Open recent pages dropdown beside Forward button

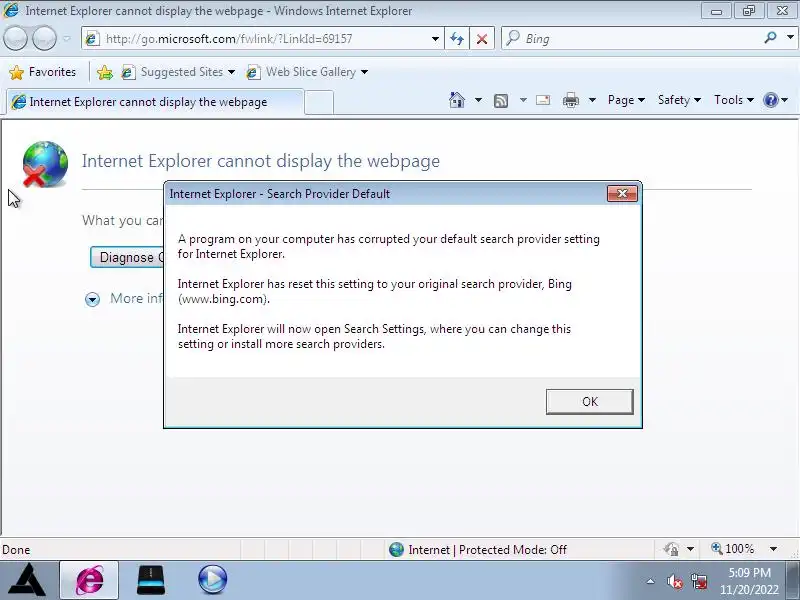67,39
